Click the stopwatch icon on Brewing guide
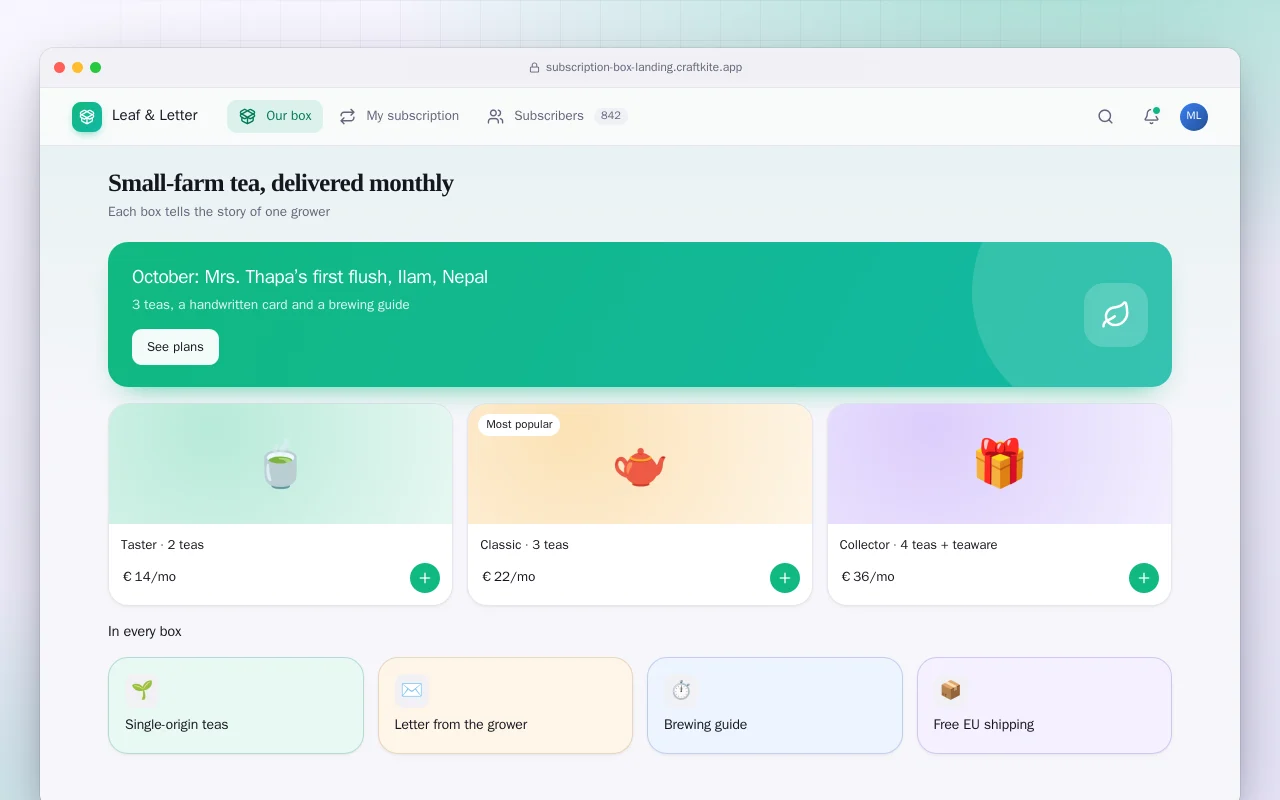The image size is (1280, 800). point(681,690)
